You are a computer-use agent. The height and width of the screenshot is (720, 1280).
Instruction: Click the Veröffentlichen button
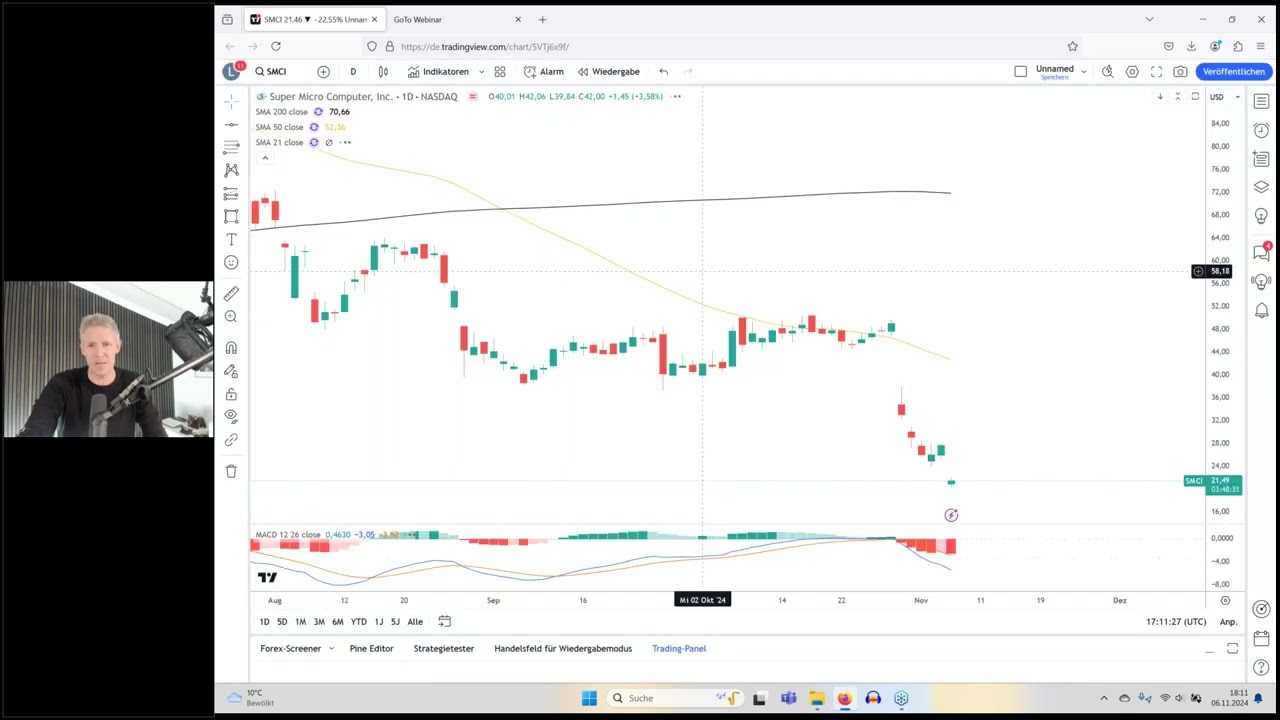click(1234, 72)
